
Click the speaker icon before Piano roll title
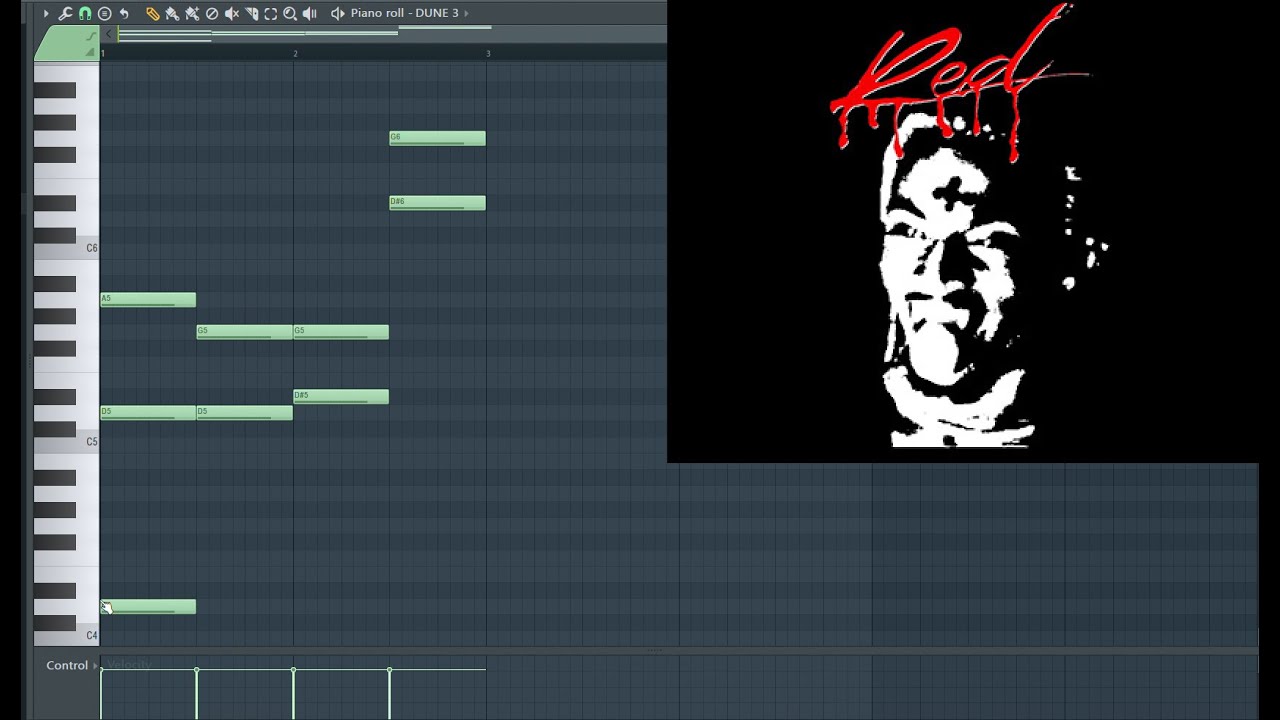(x=338, y=13)
